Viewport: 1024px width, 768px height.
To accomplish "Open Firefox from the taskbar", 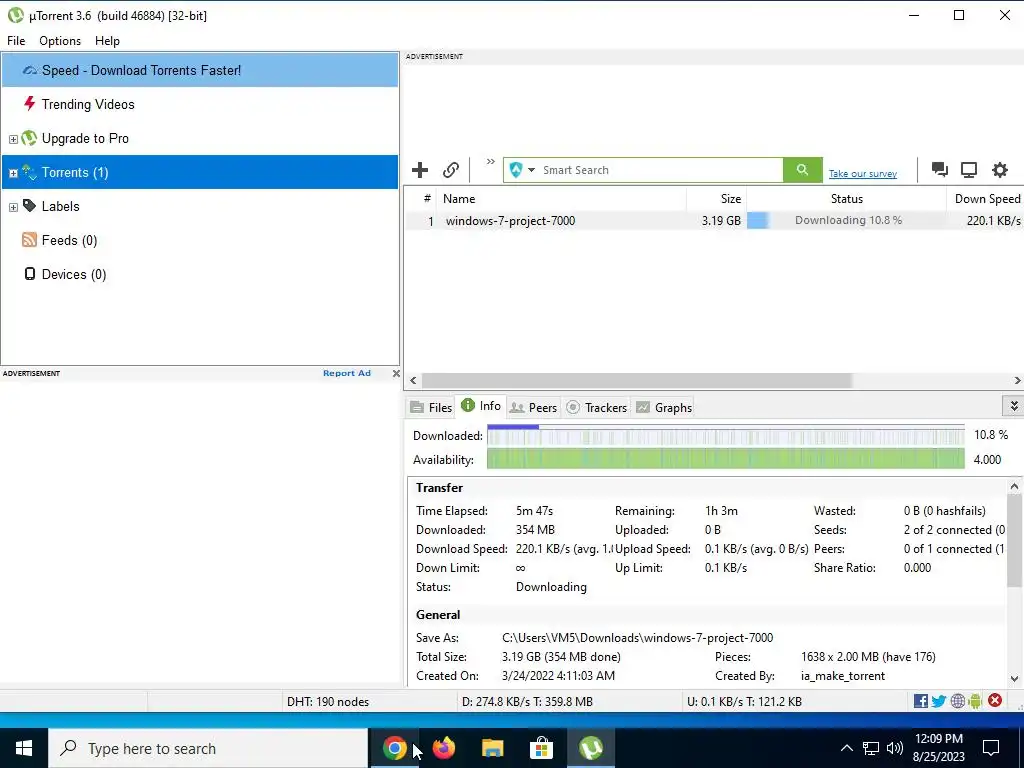I will pos(444,748).
